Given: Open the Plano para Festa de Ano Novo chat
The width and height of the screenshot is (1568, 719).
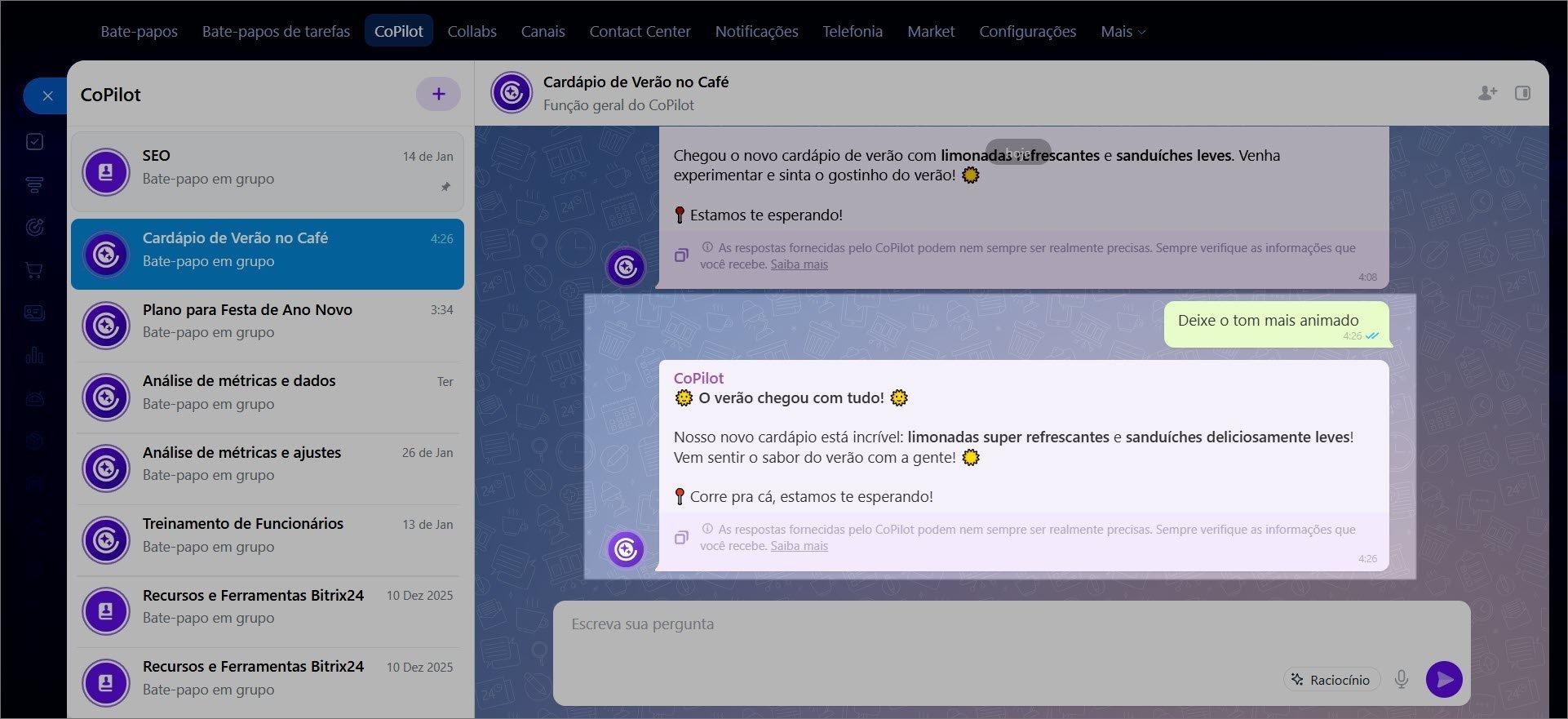Looking at the screenshot, I should (268, 322).
